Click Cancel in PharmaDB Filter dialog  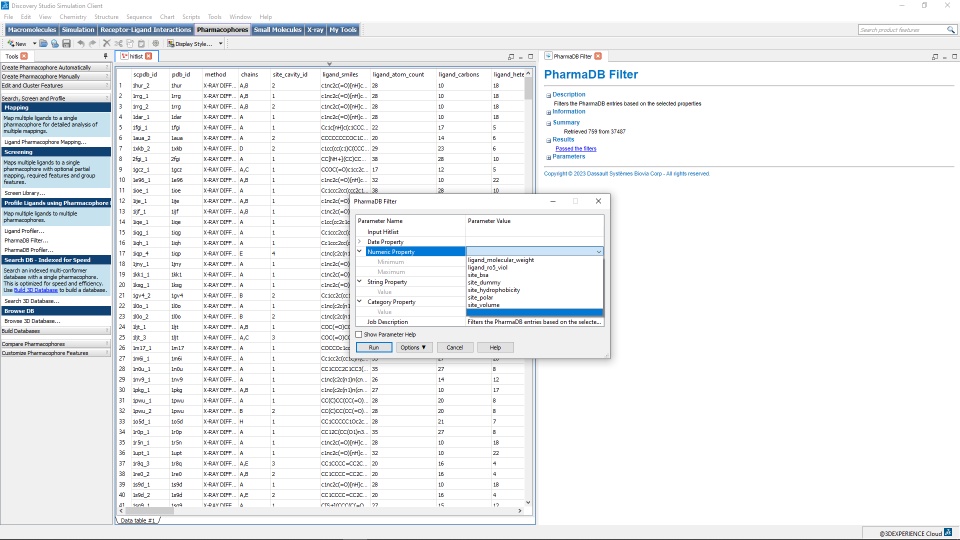coord(454,347)
